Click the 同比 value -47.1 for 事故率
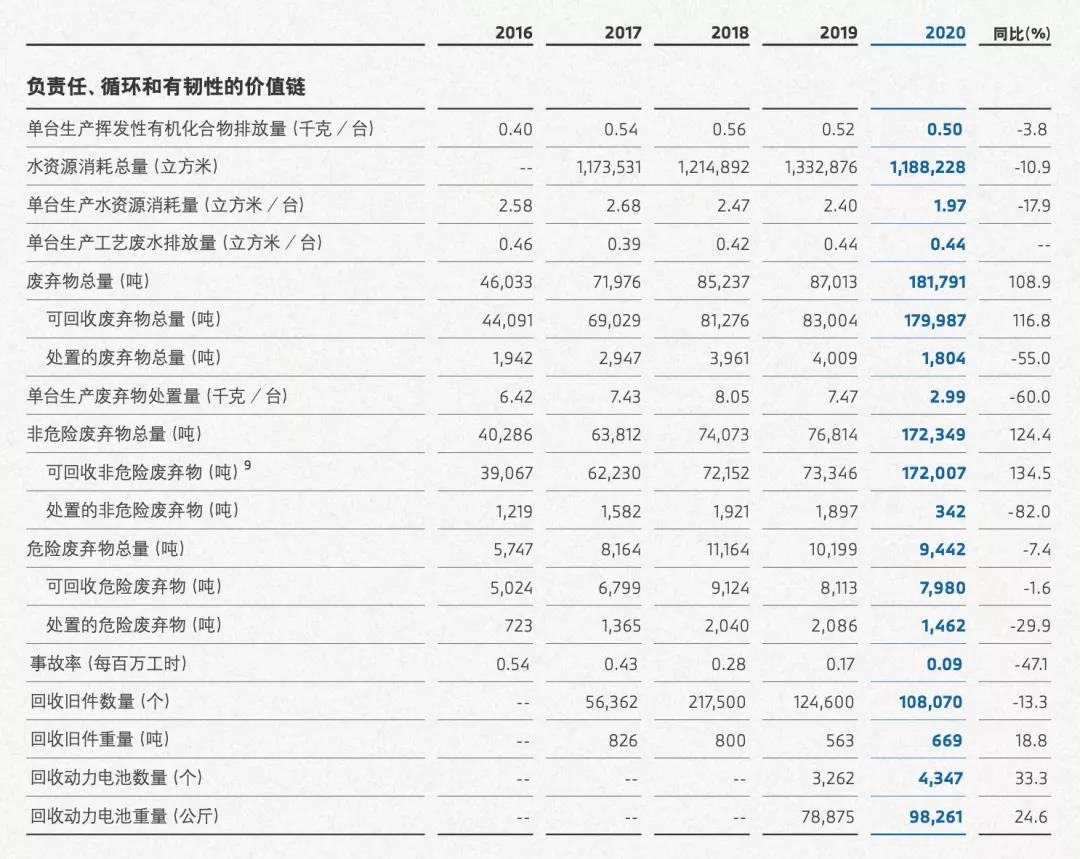Viewport: 1080px width, 859px height. click(1028, 663)
